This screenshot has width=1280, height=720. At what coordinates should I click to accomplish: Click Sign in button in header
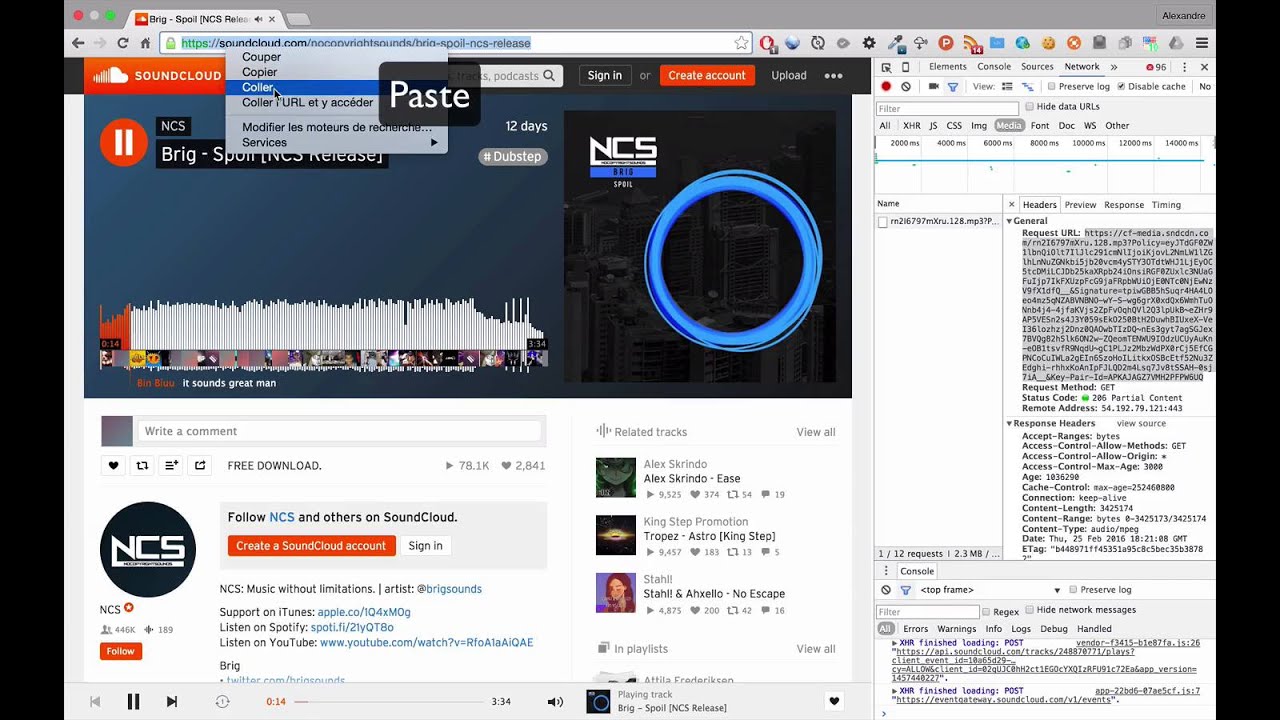pos(604,75)
